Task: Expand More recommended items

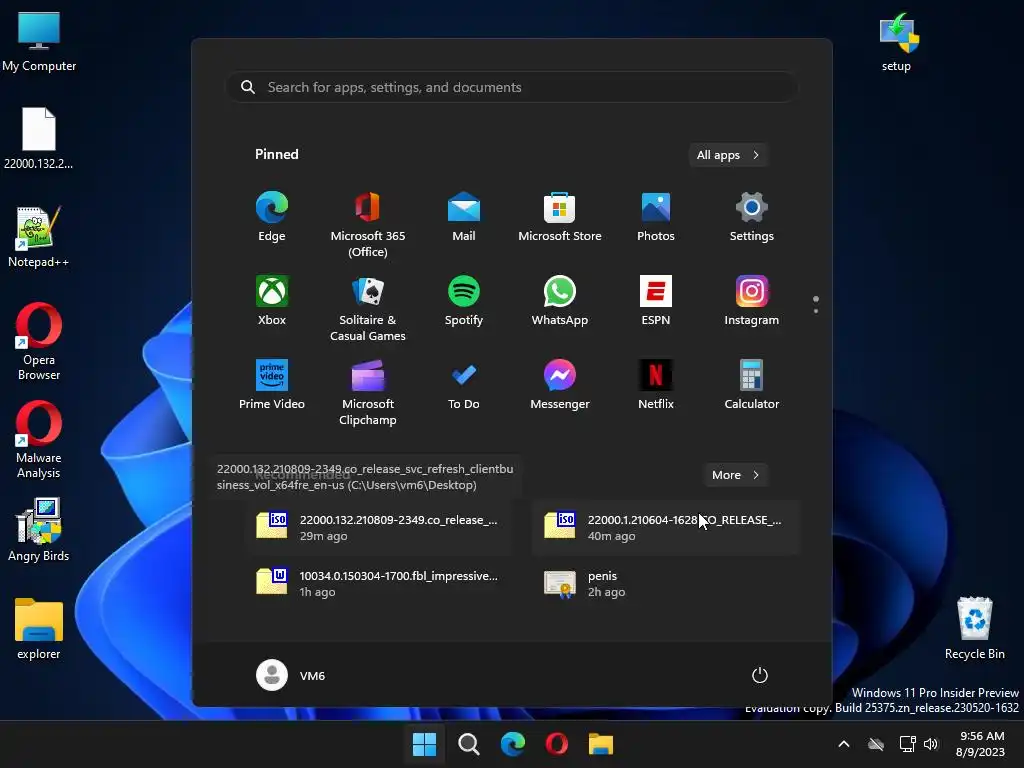Action: coord(735,475)
